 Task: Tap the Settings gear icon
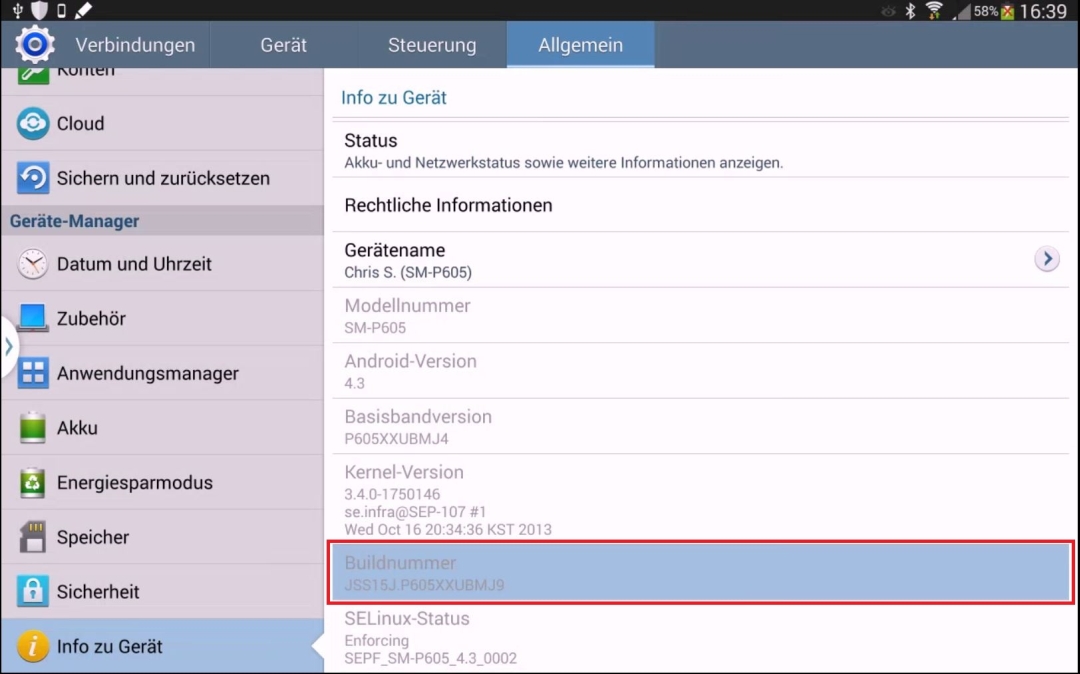click(x=34, y=45)
